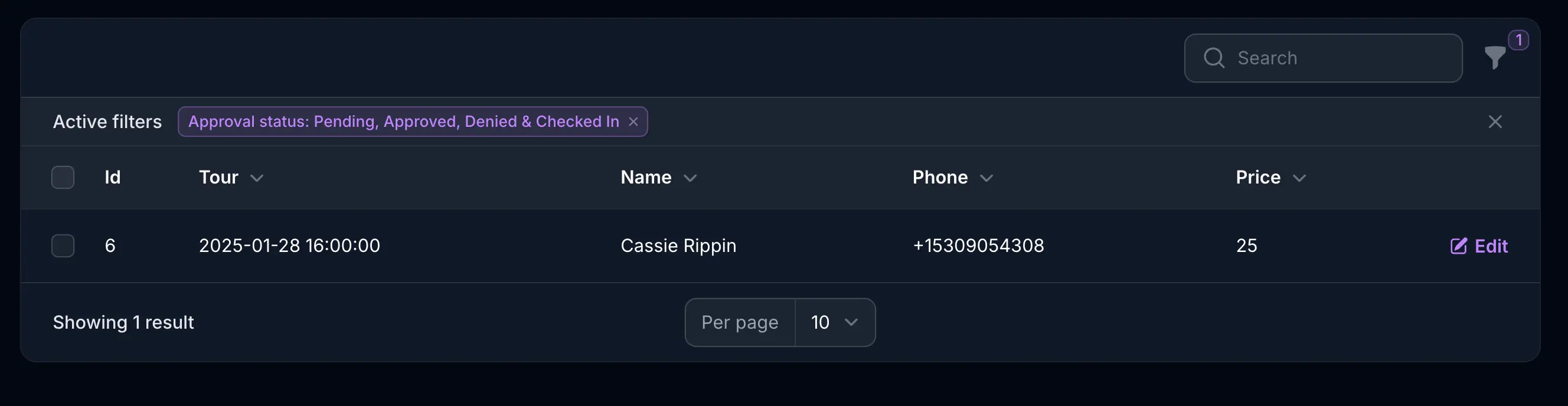
Task: Select the checkbox for Cassie Rippin's row
Action: tap(63, 246)
